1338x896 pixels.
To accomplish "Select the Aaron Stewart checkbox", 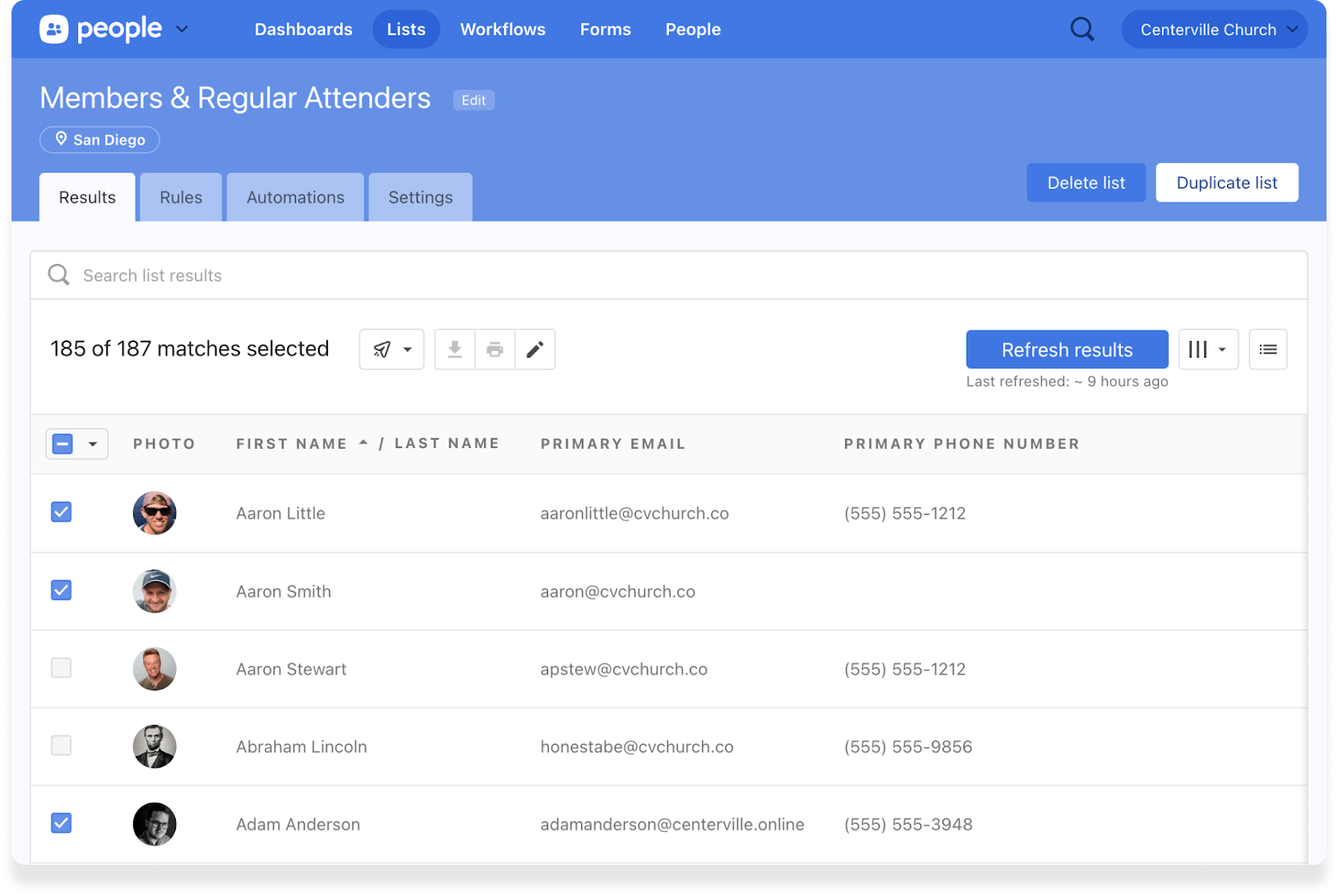I will 62,667.
